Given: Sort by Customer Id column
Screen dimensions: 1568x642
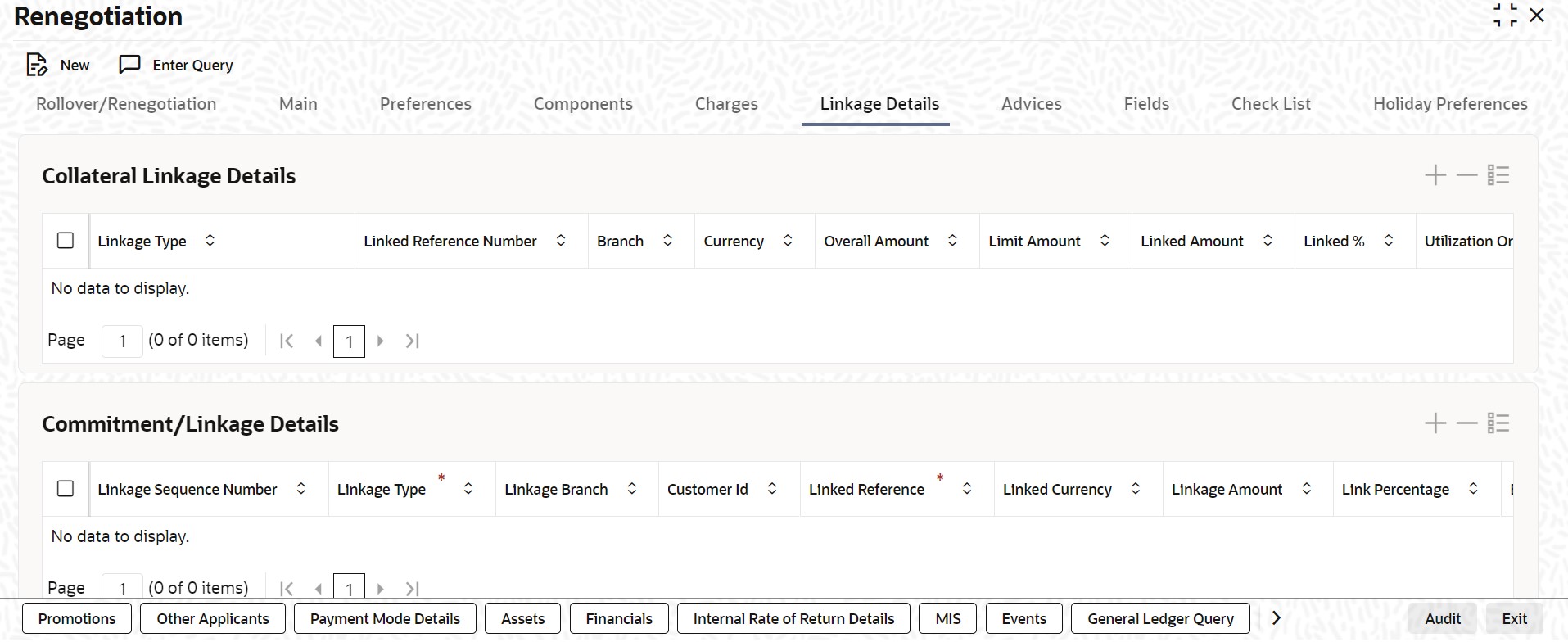Looking at the screenshot, I should (x=772, y=489).
